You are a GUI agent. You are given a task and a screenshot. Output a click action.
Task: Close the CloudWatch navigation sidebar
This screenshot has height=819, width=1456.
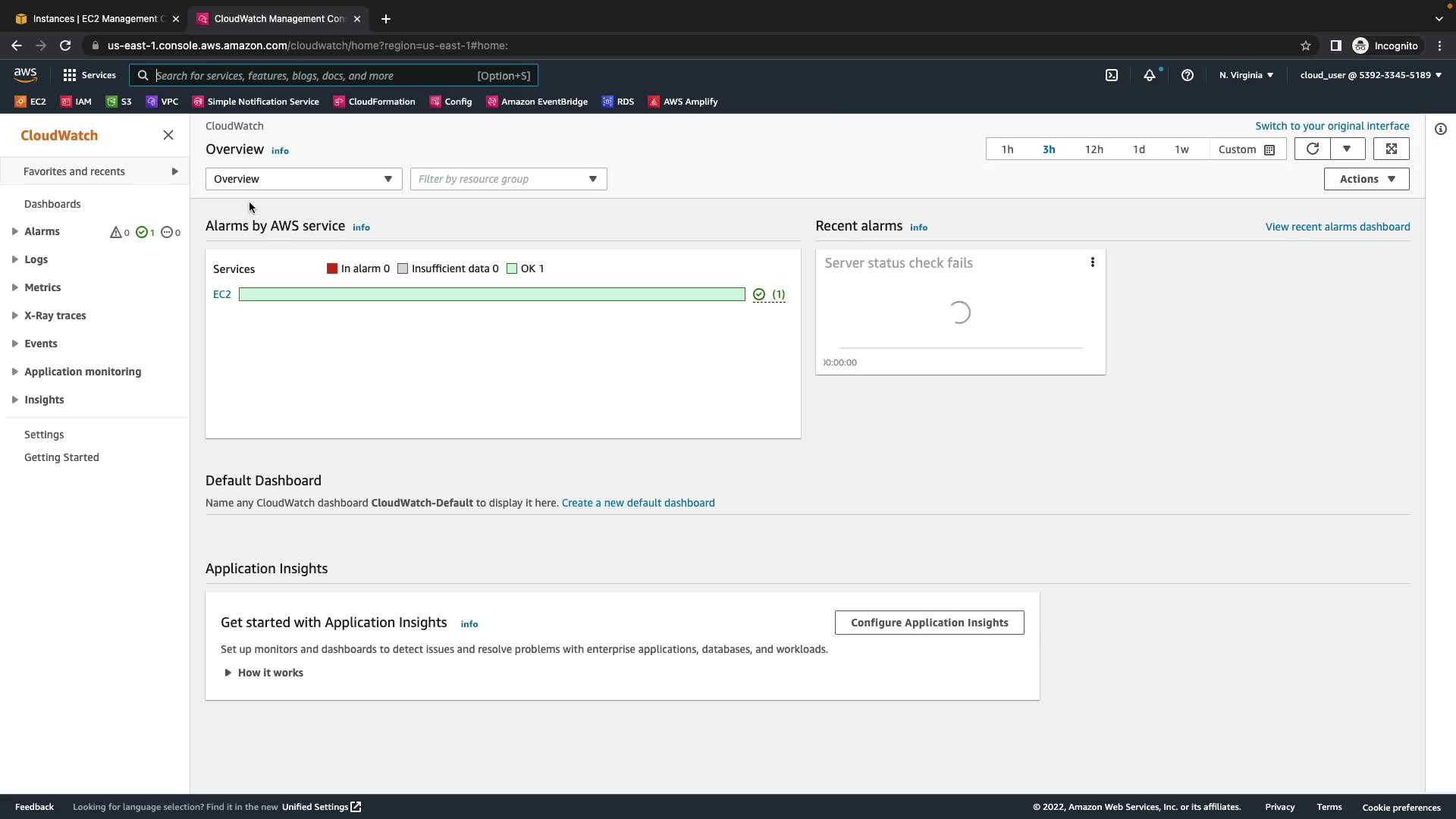(168, 135)
